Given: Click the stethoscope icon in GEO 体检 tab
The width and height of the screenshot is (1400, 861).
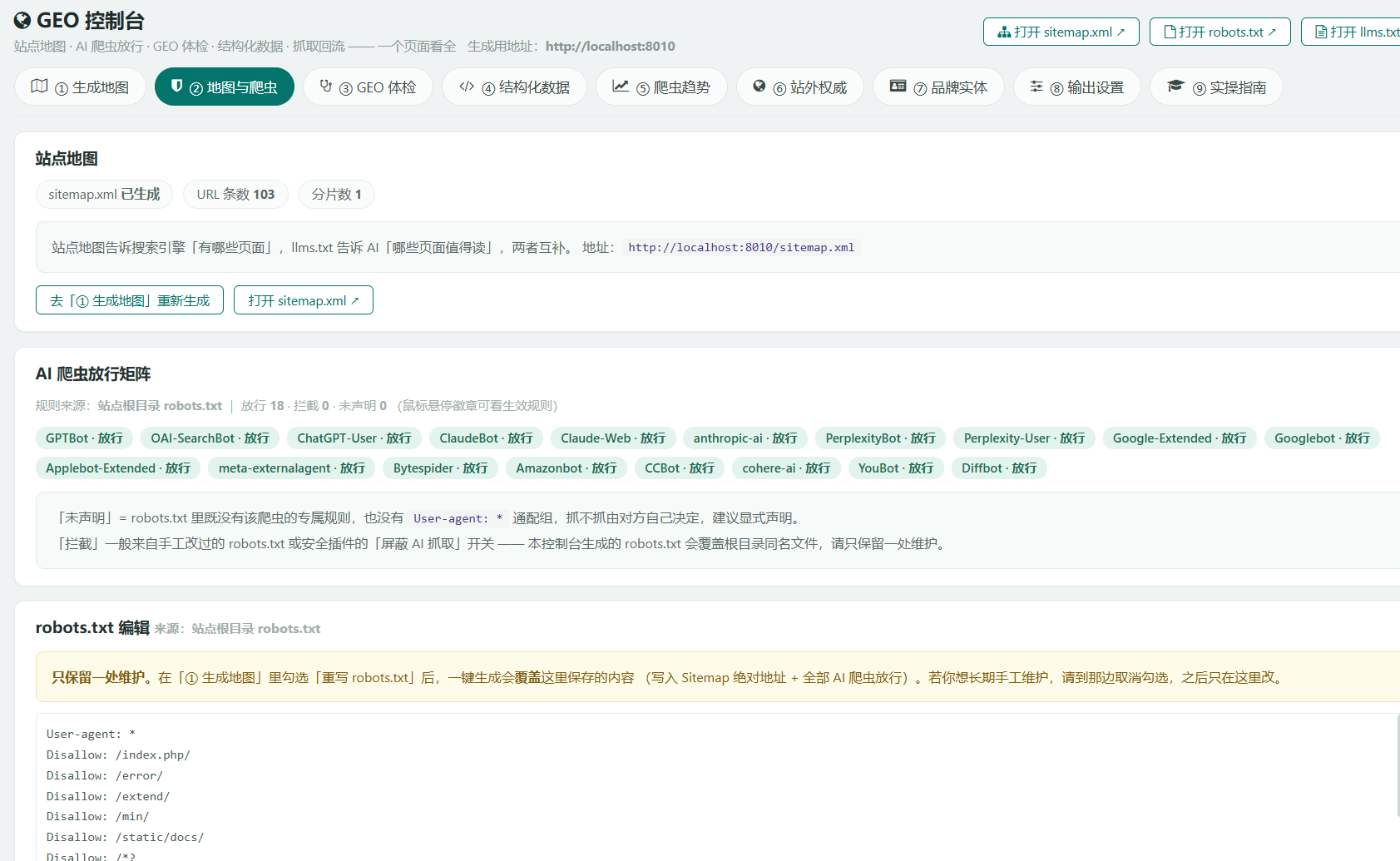Looking at the screenshot, I should point(326,86).
